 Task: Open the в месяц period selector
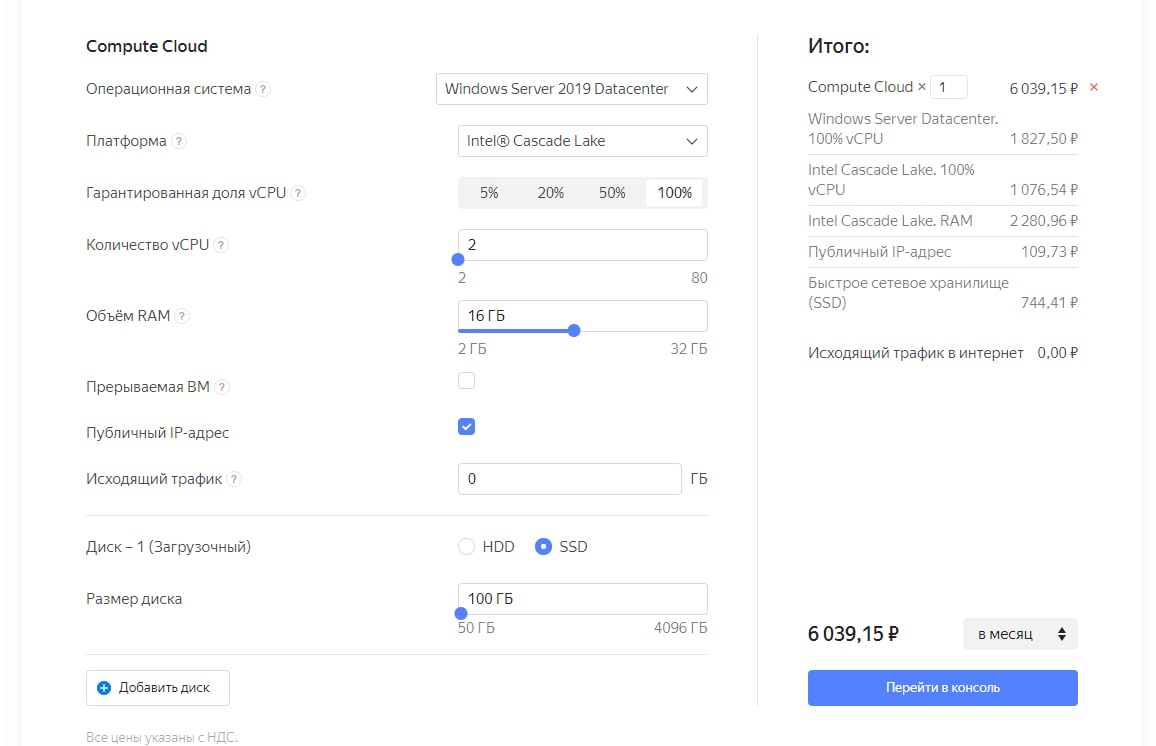pyautogui.click(x=1020, y=634)
